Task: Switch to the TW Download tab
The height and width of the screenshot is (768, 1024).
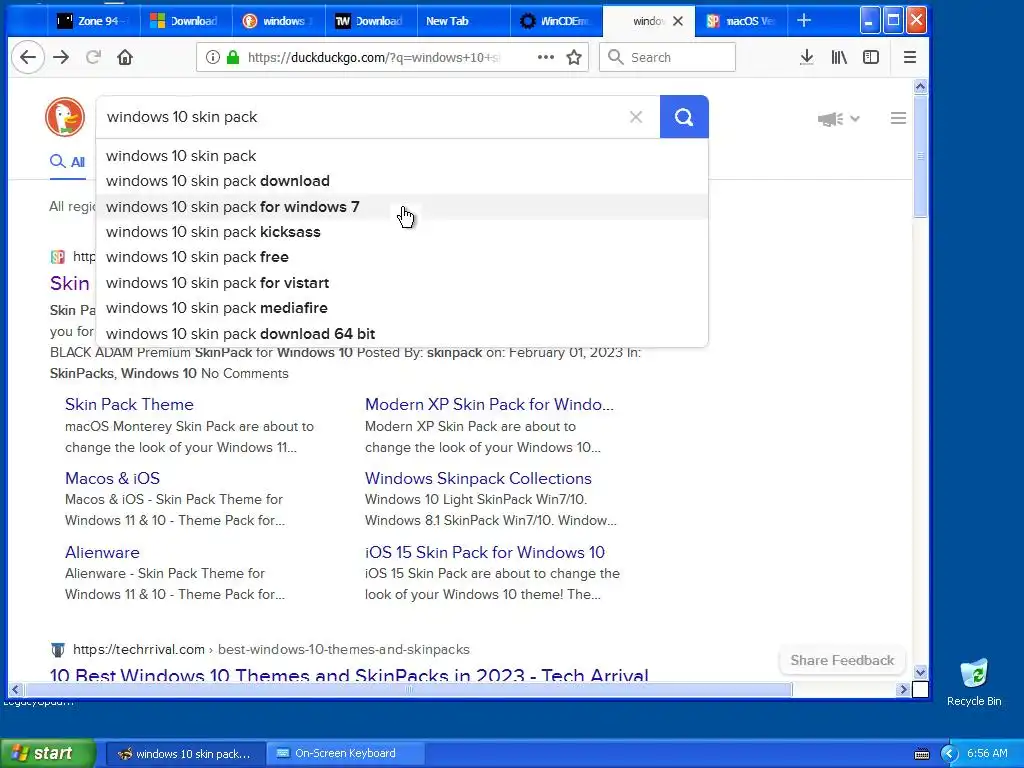Action: click(x=370, y=21)
